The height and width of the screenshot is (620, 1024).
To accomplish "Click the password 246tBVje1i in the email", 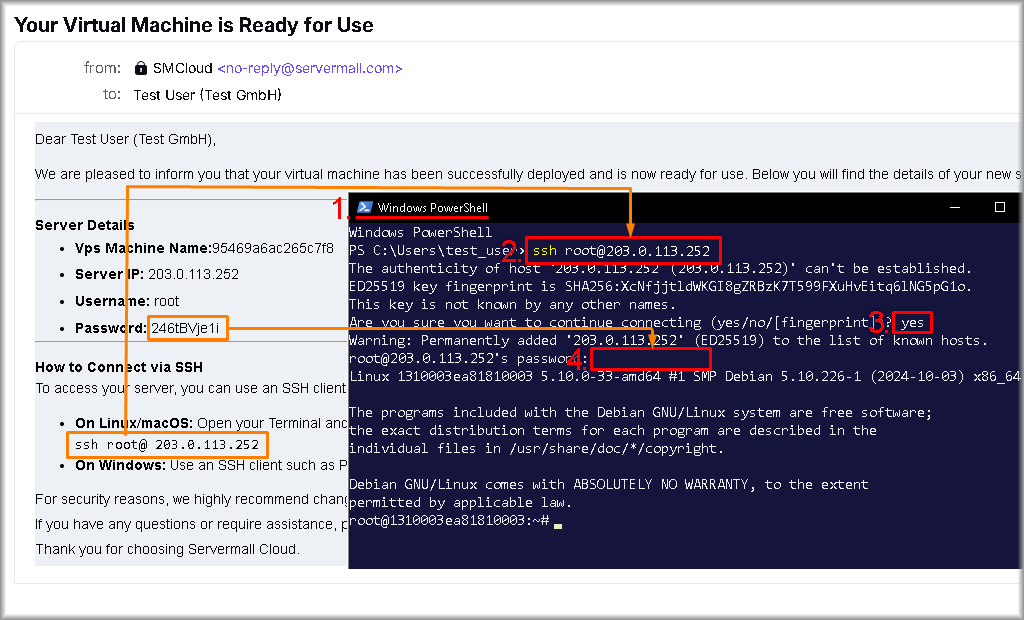I will pos(188,328).
